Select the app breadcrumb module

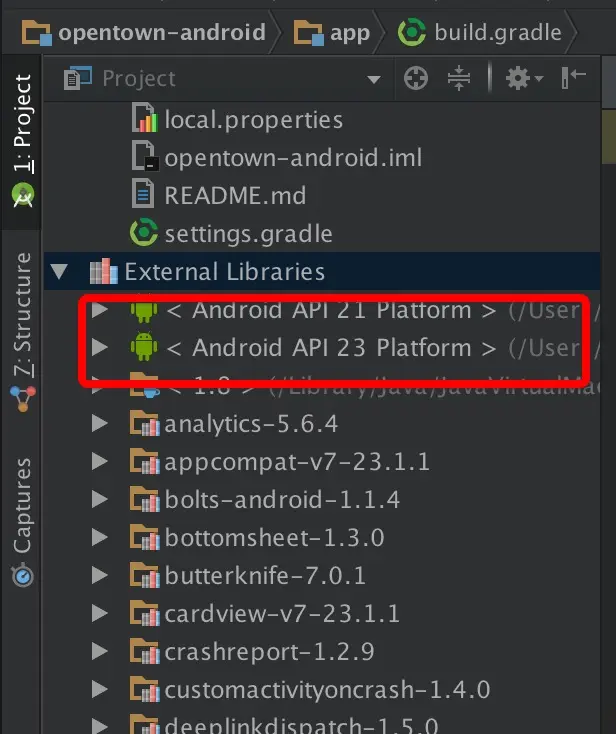(x=332, y=33)
